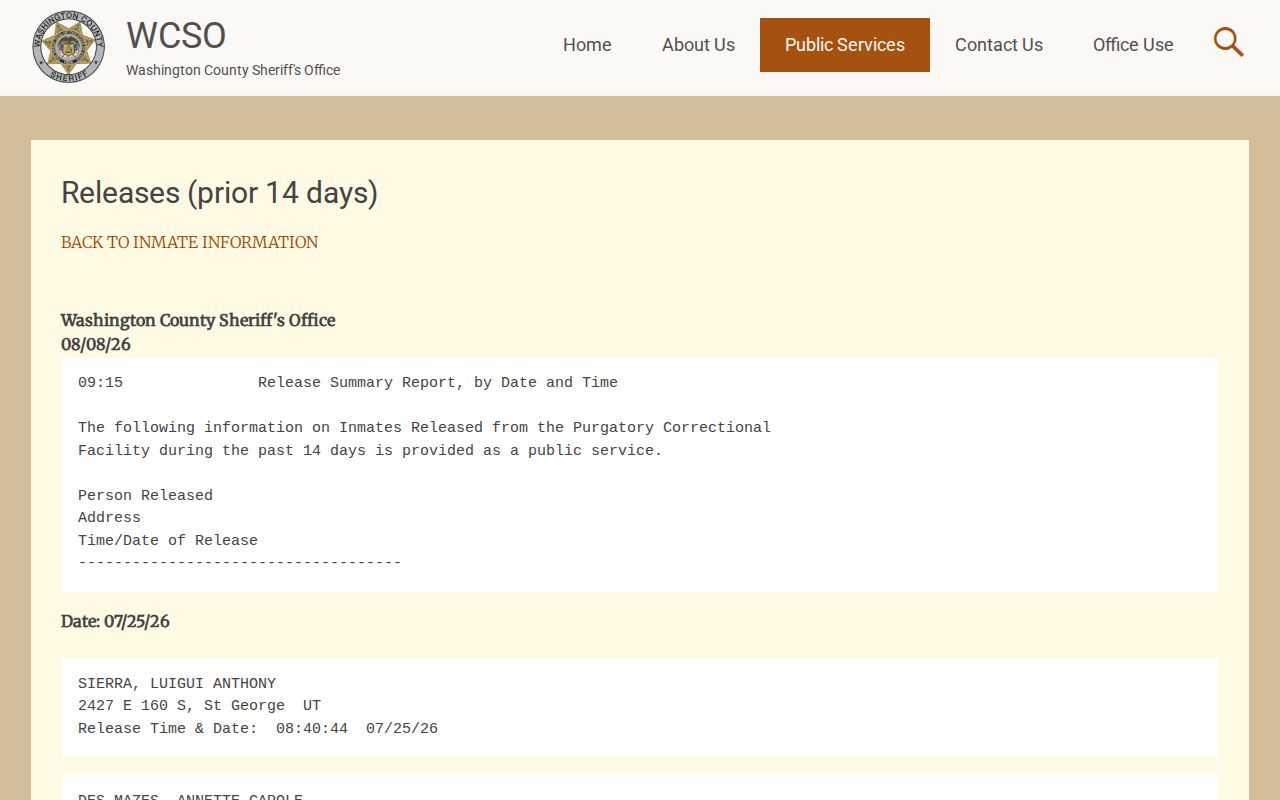The image size is (1280, 800).
Task: Select the Purgatory Correctional Facility sentence
Action: coord(424,439)
